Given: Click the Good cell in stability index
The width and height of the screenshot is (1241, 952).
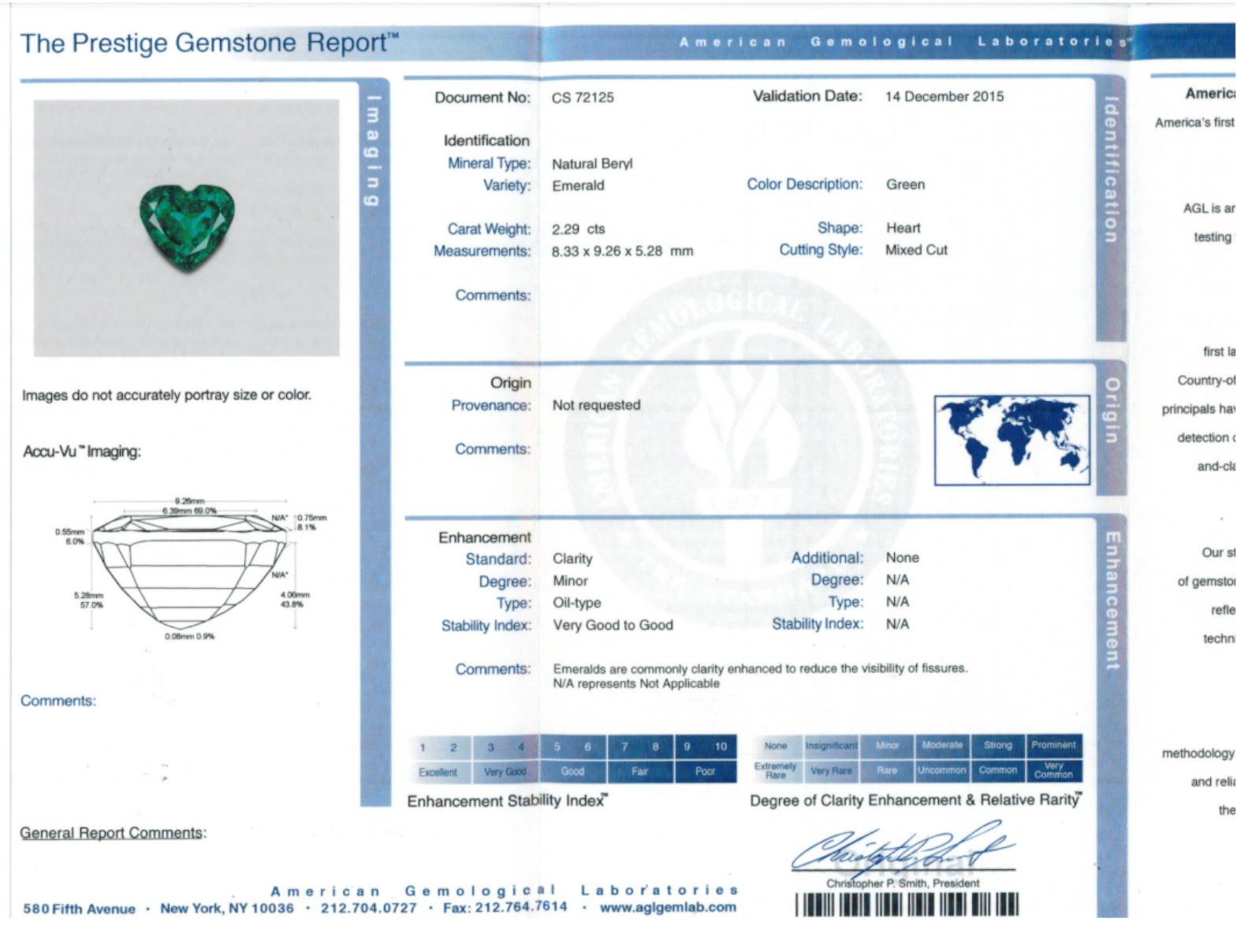Looking at the screenshot, I should [x=573, y=772].
